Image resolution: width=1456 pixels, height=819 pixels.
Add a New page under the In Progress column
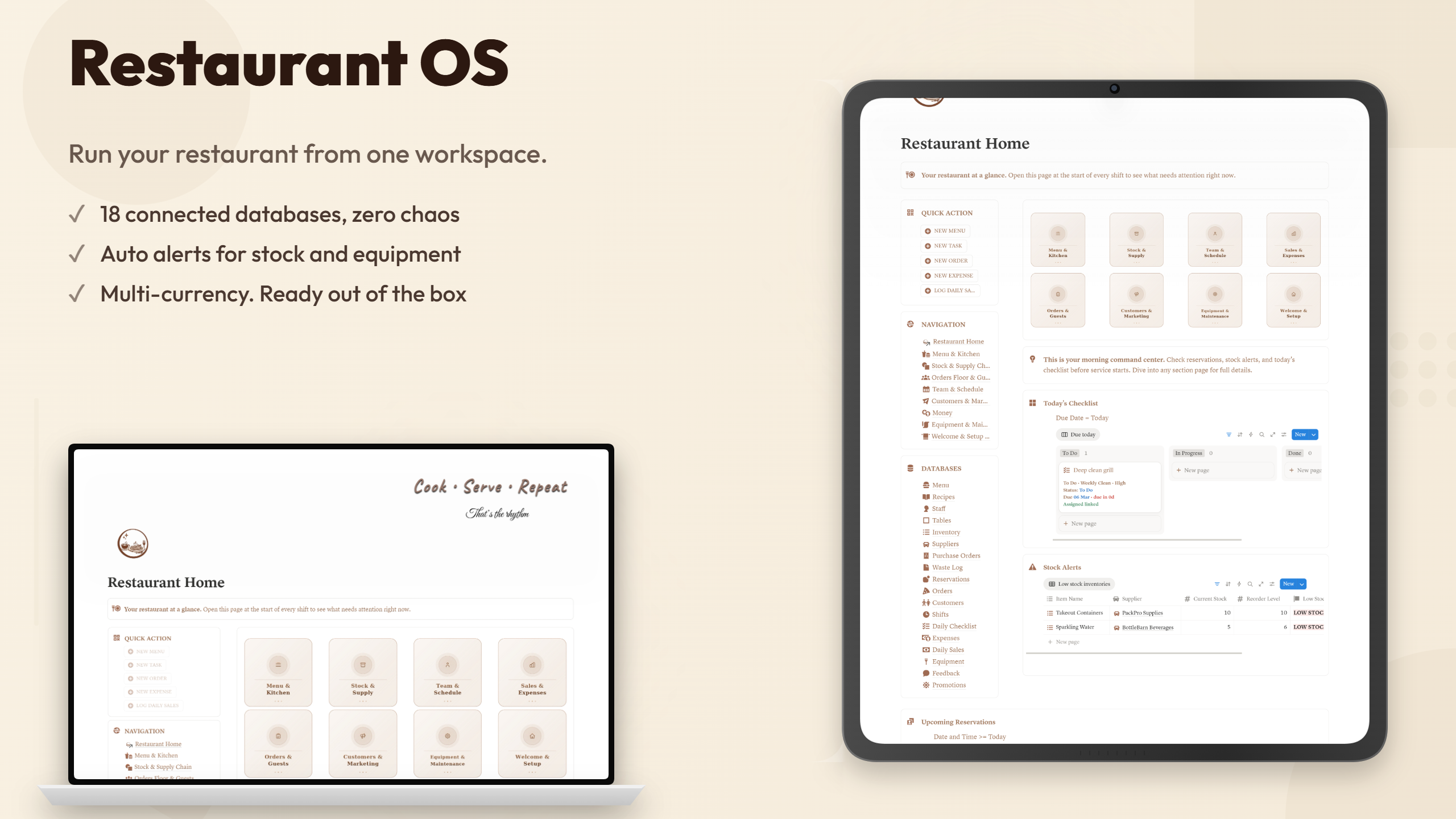click(x=1222, y=470)
